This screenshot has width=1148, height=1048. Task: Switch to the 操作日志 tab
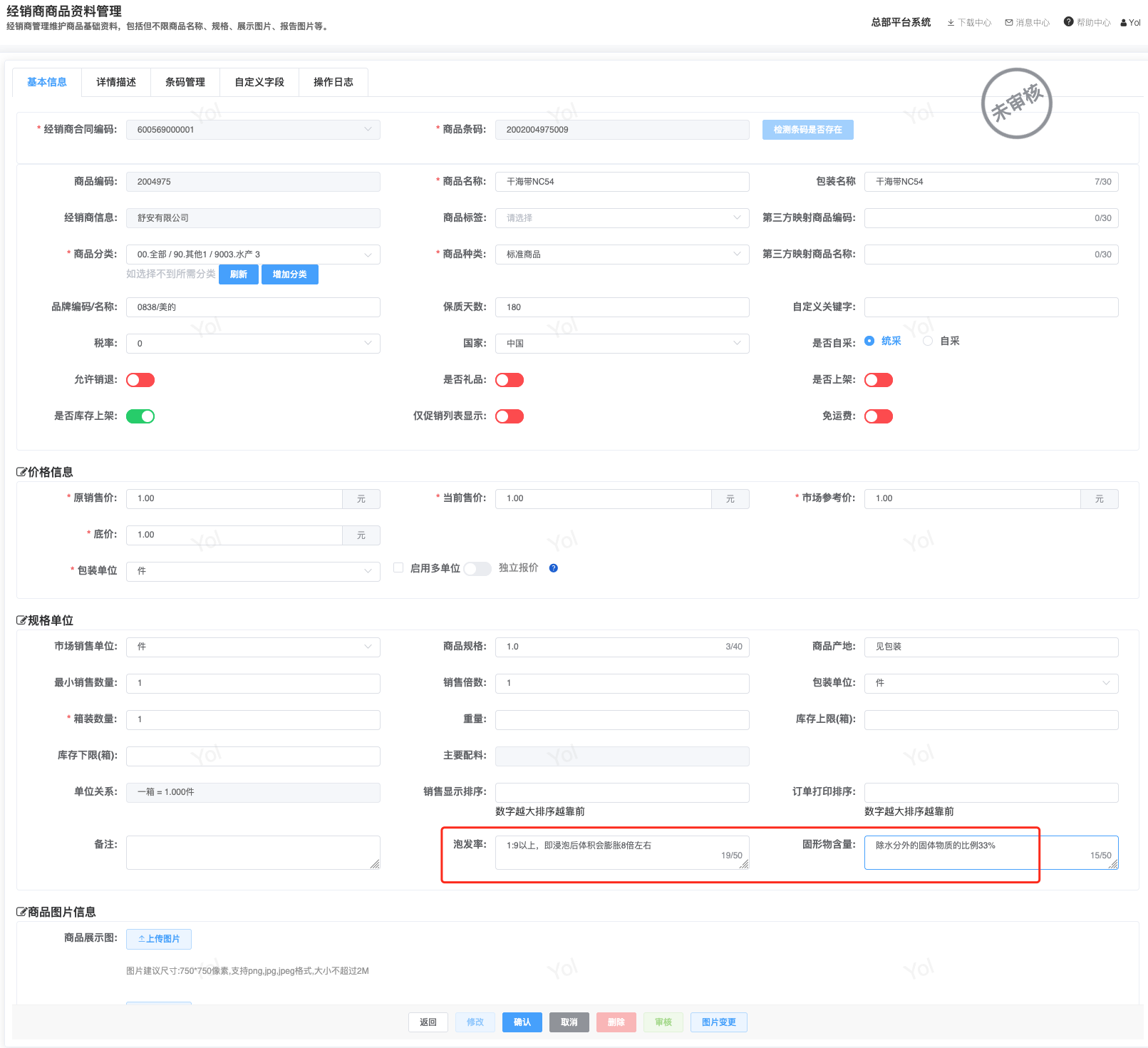tap(333, 82)
